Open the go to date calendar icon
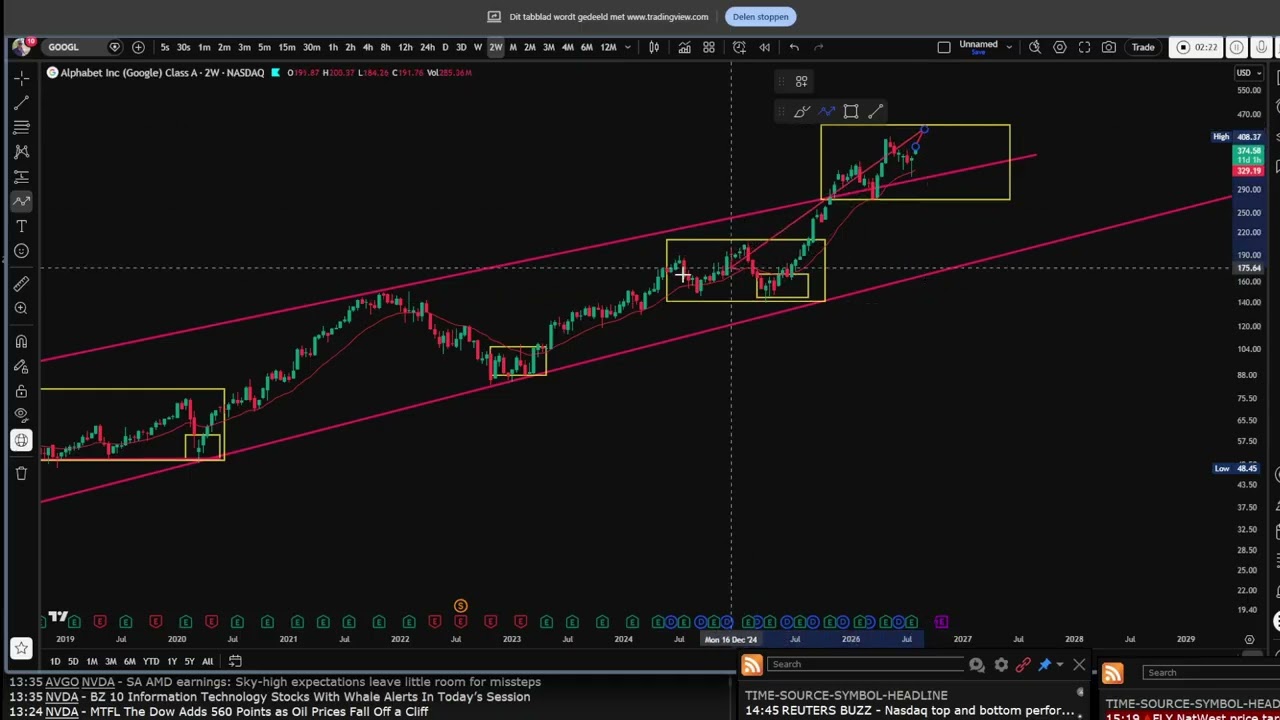The width and height of the screenshot is (1280, 720). click(235, 661)
